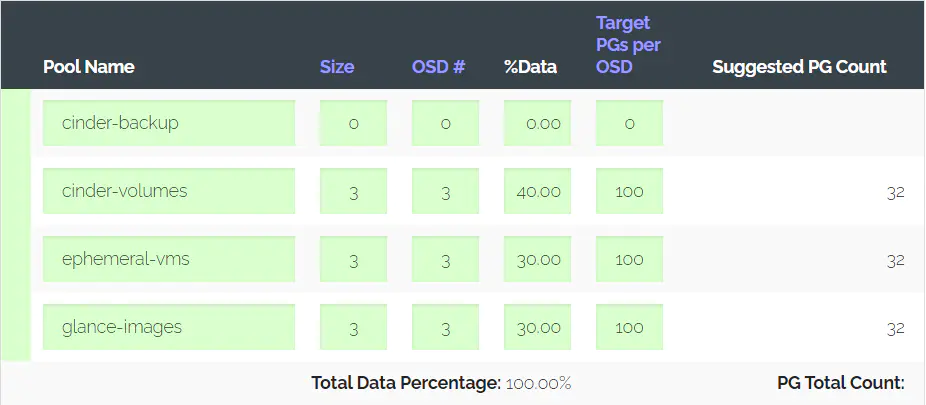
Task: Edit Size field for cinder-backup
Action: (x=353, y=123)
